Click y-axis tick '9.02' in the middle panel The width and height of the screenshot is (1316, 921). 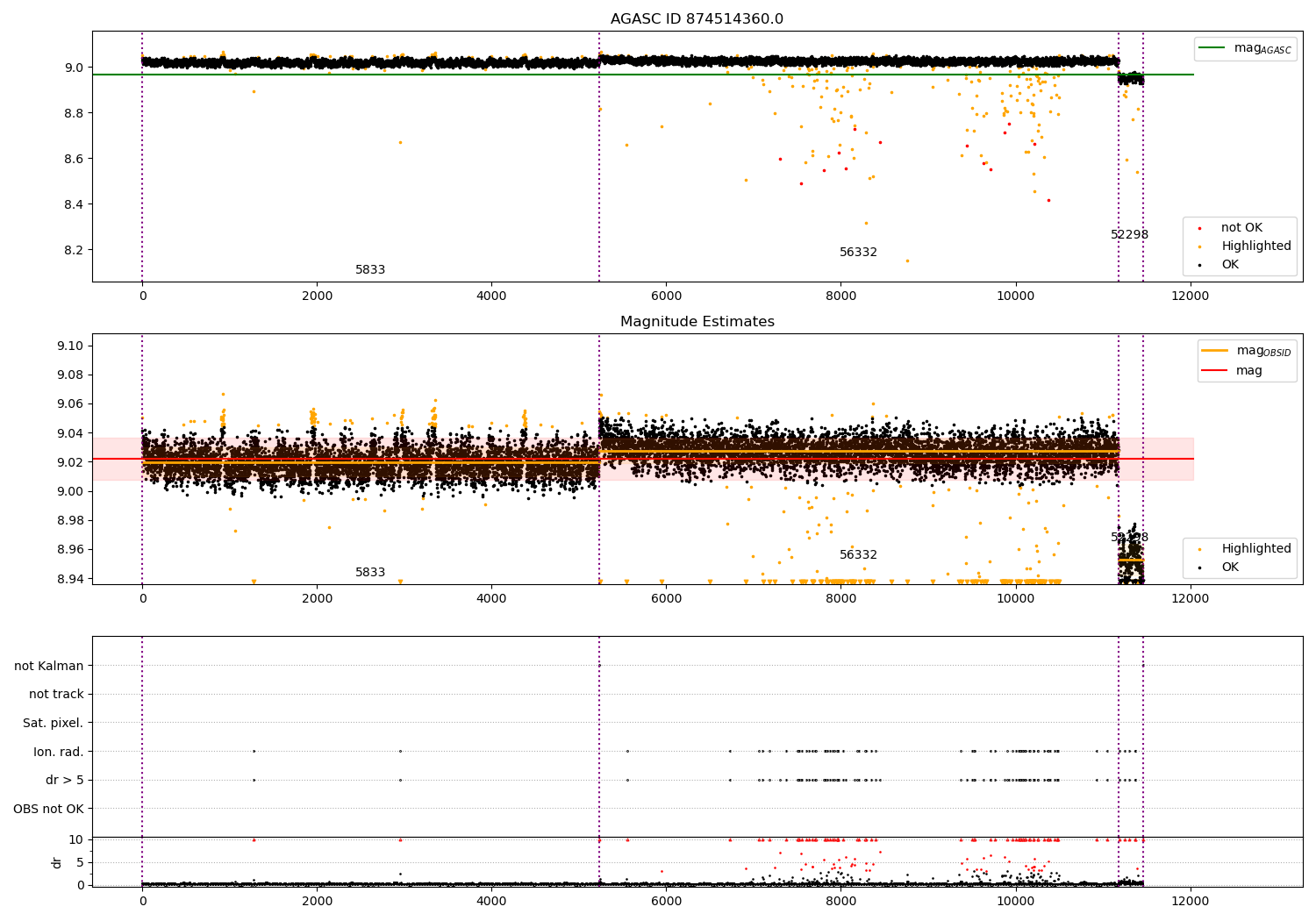click(x=71, y=462)
